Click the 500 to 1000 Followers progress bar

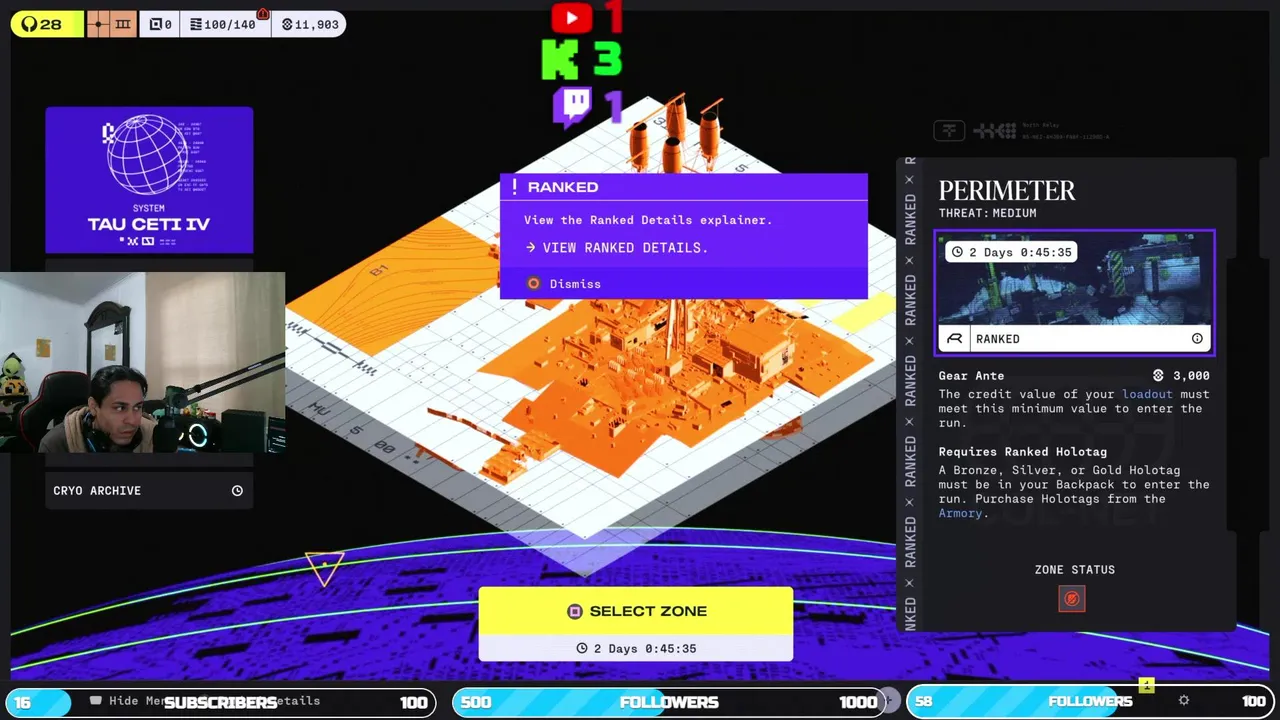(668, 702)
